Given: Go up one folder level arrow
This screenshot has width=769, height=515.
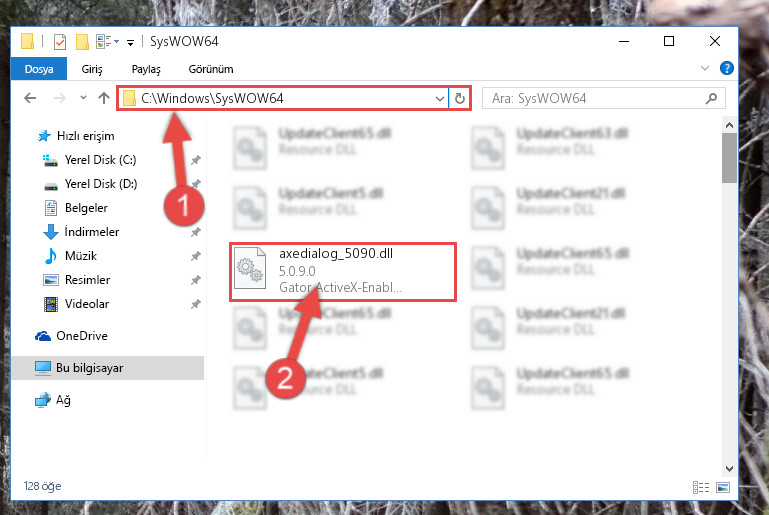Looking at the screenshot, I should tap(103, 98).
